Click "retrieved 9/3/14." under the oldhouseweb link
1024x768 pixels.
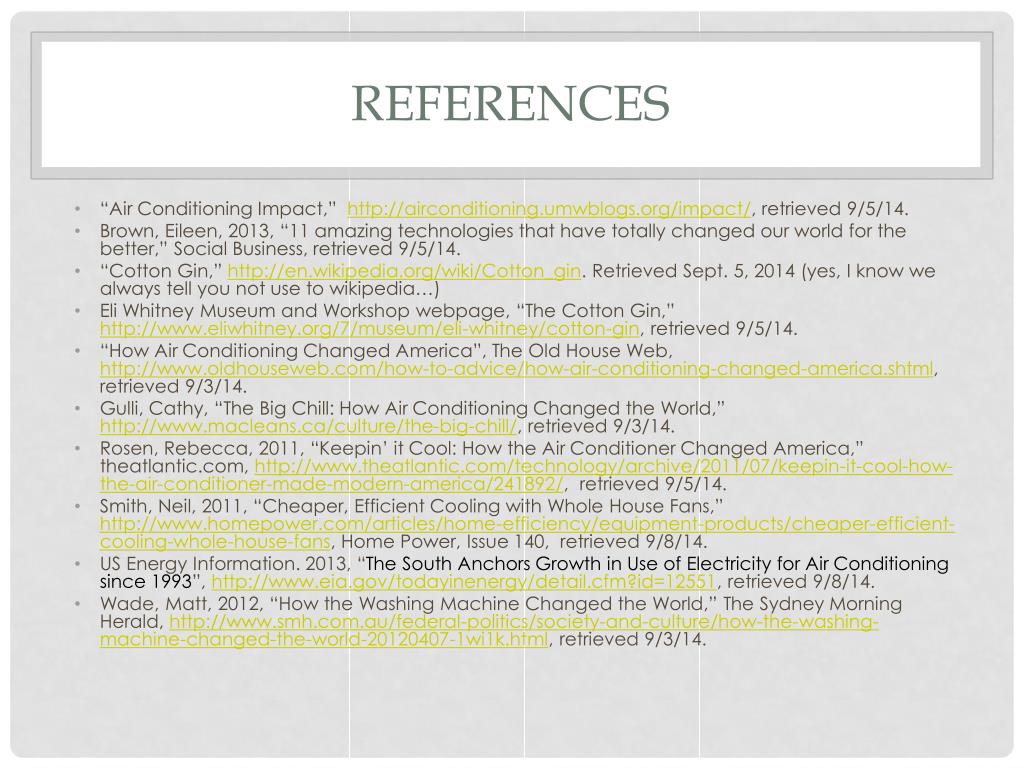point(173,387)
